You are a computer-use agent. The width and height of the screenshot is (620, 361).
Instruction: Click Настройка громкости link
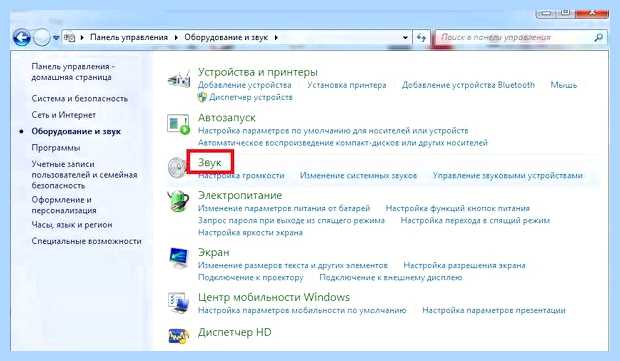coord(241,176)
